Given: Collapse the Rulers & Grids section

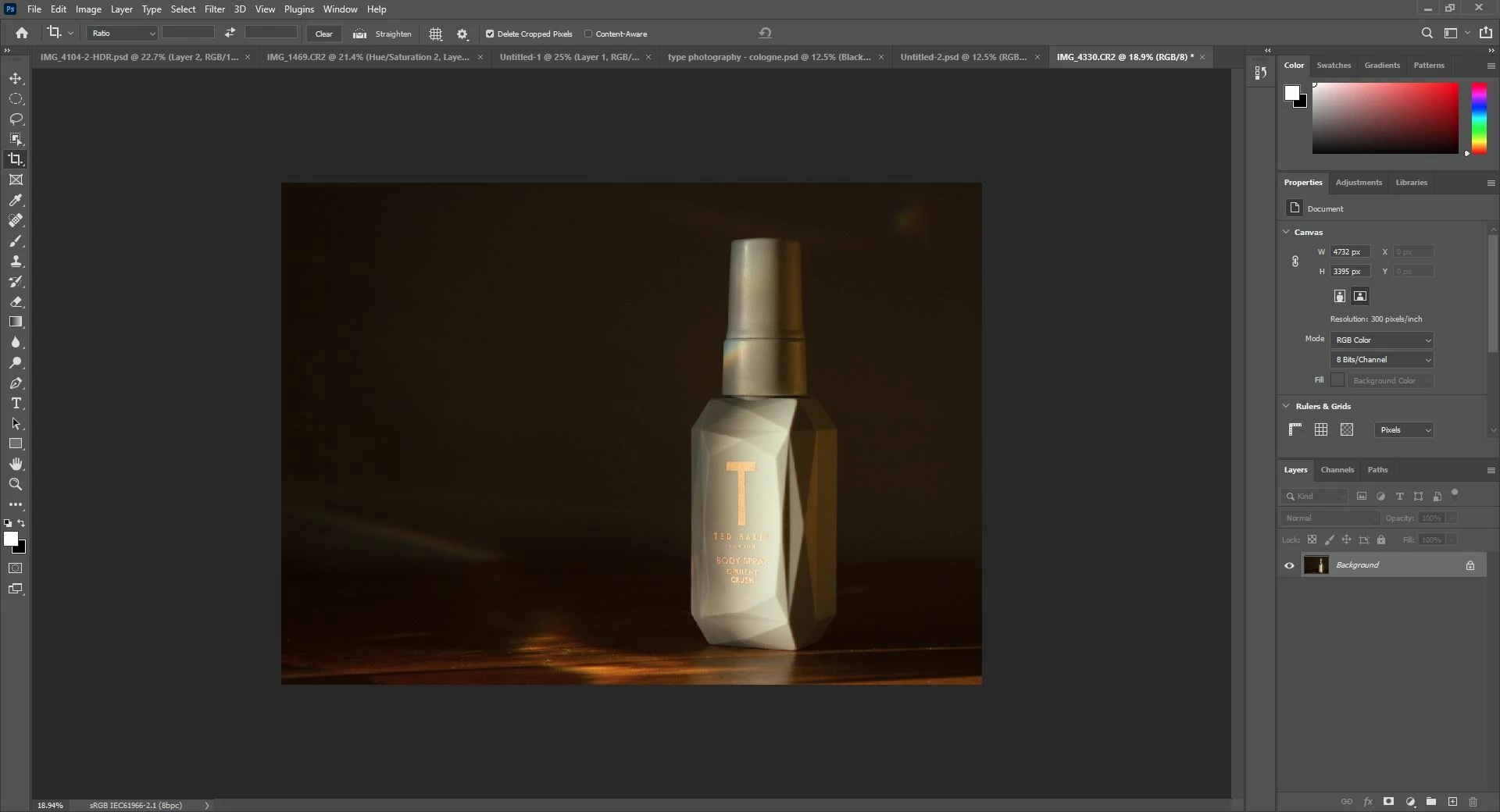Looking at the screenshot, I should [1286, 406].
